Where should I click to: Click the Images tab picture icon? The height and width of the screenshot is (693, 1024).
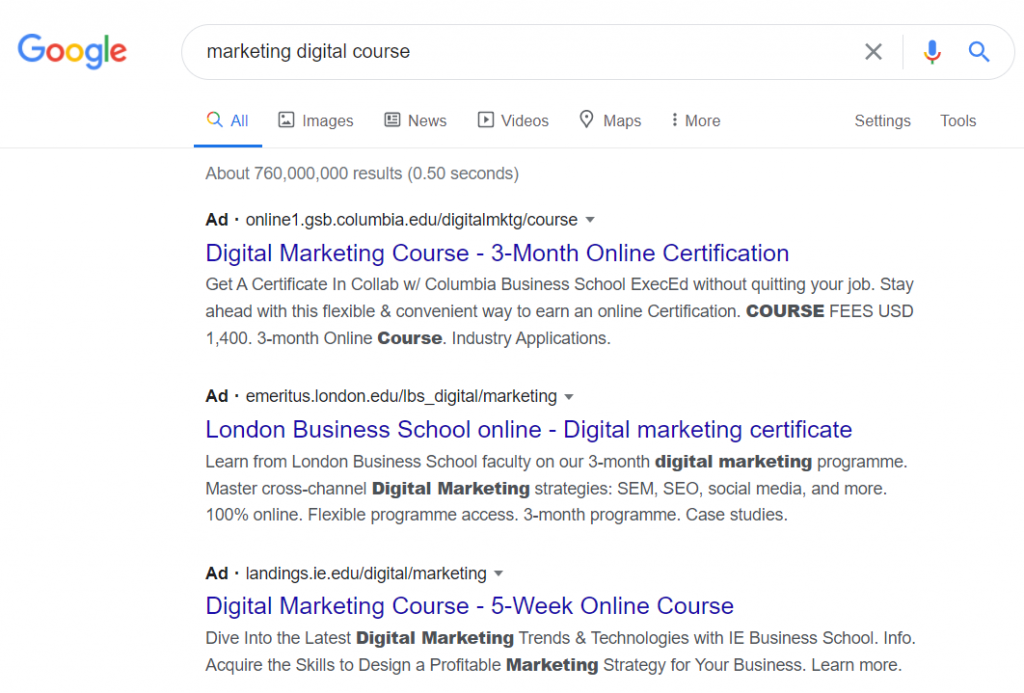(286, 120)
